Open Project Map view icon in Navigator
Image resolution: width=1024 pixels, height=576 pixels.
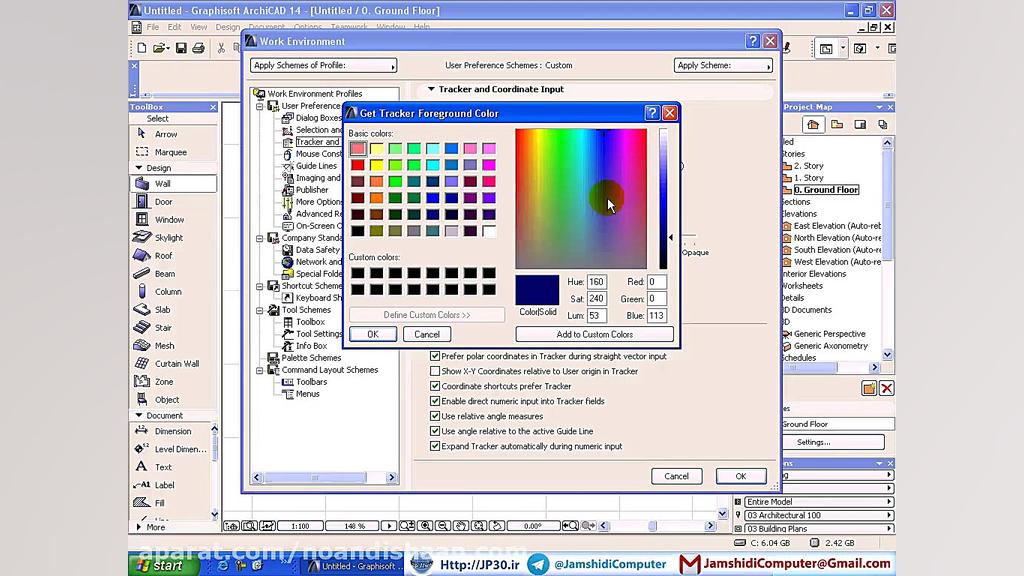pyautogui.click(x=813, y=125)
